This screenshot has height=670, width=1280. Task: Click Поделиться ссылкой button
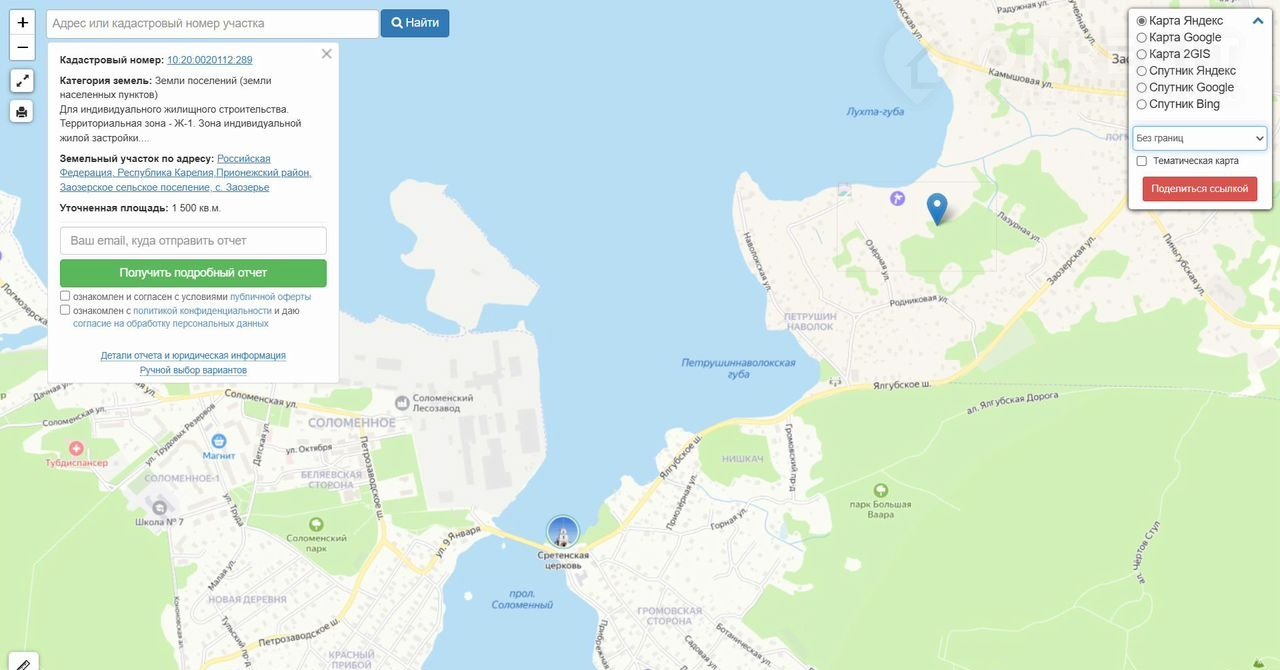[x=1200, y=189]
